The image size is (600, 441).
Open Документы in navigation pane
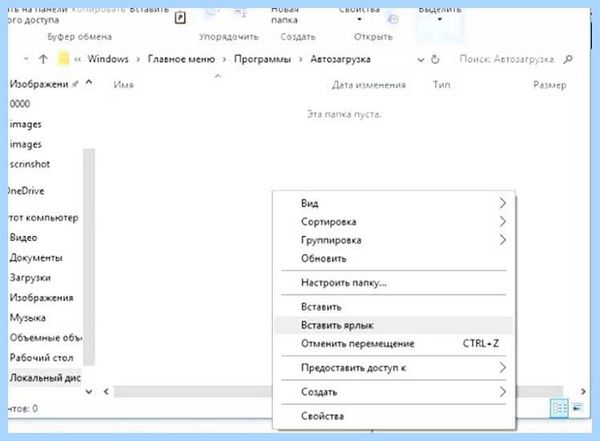click(36, 258)
